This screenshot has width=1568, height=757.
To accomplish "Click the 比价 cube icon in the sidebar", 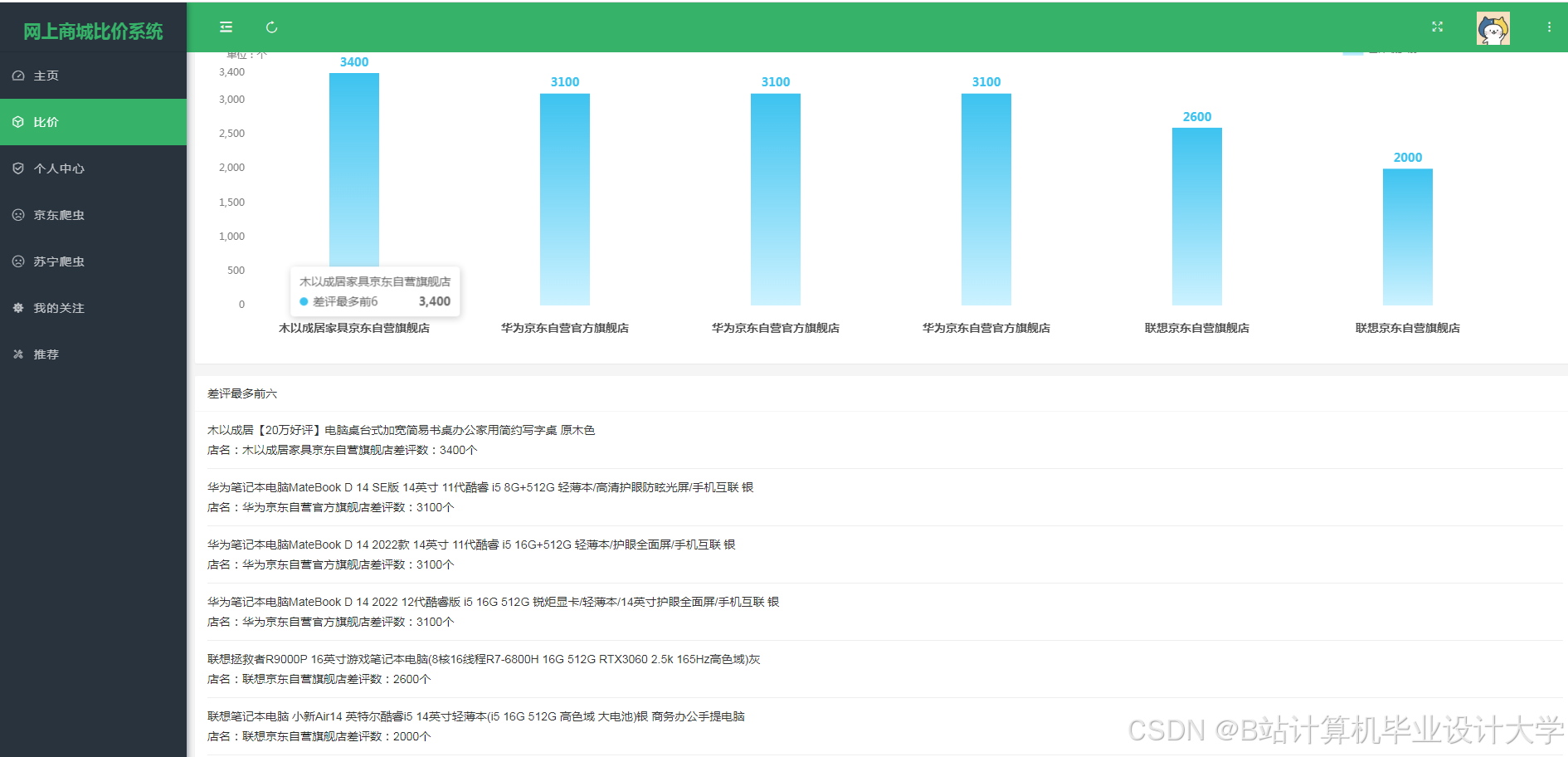I will click(x=18, y=122).
